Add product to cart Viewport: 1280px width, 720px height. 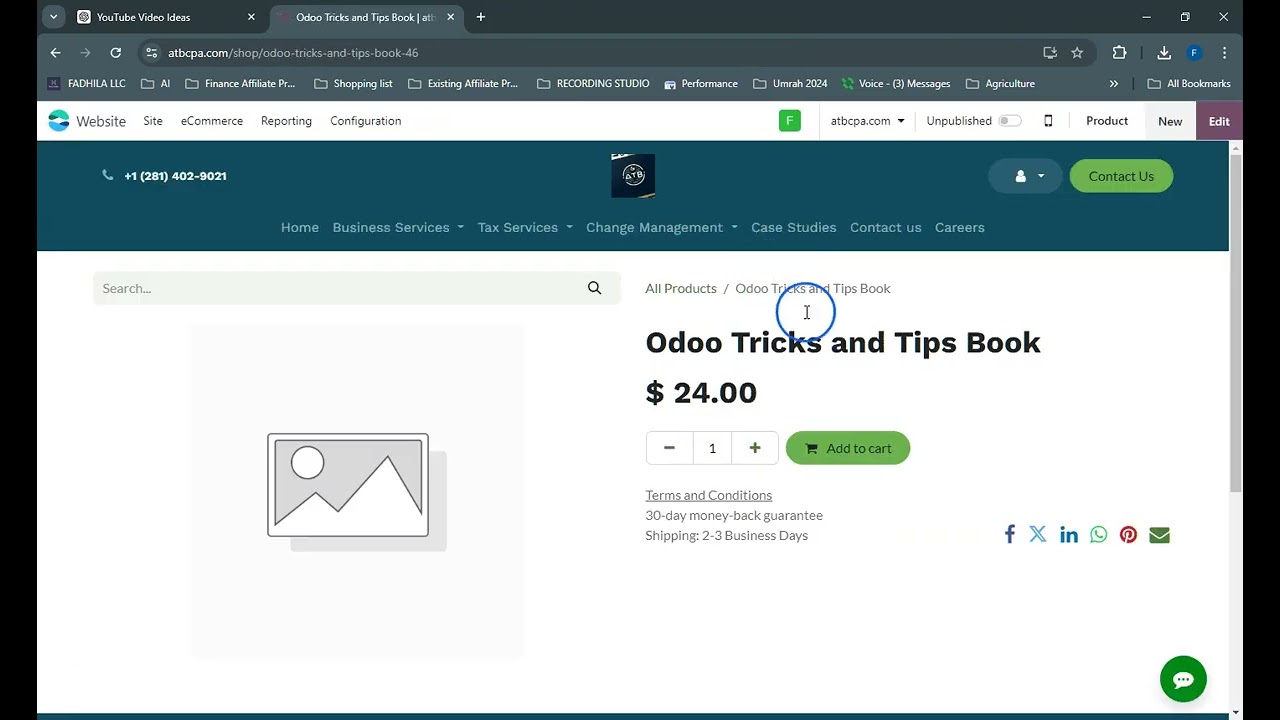tap(848, 448)
